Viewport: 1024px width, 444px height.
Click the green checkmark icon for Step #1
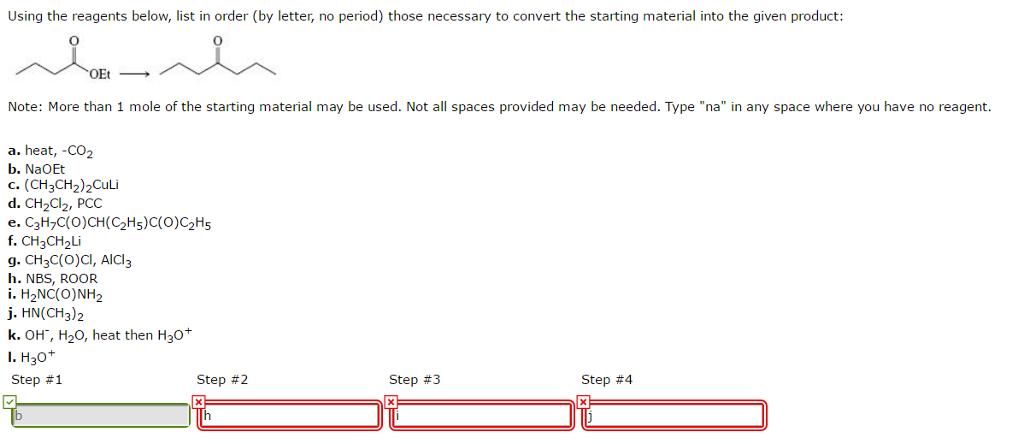8,402
